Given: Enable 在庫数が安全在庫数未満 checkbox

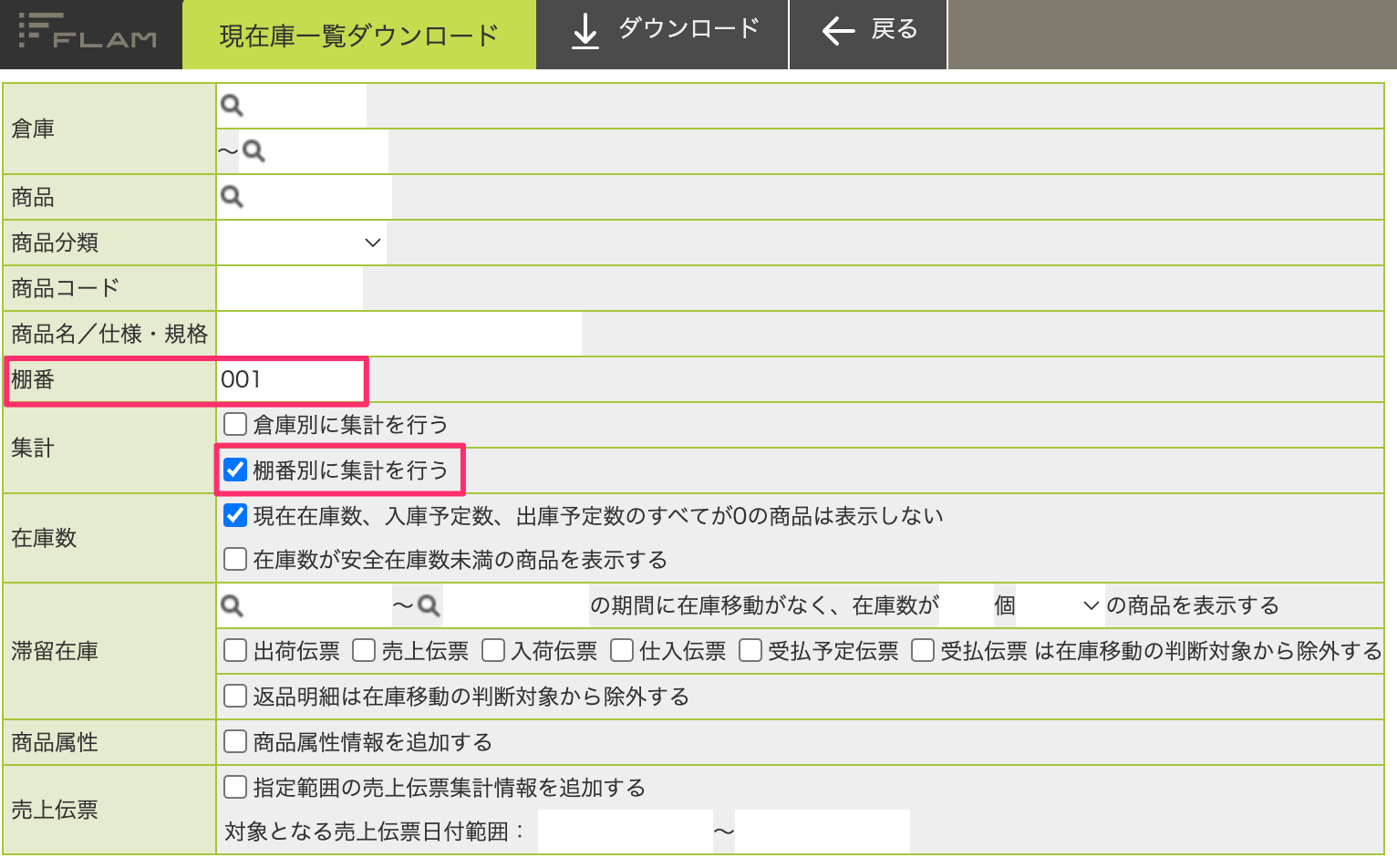Looking at the screenshot, I should (x=235, y=559).
